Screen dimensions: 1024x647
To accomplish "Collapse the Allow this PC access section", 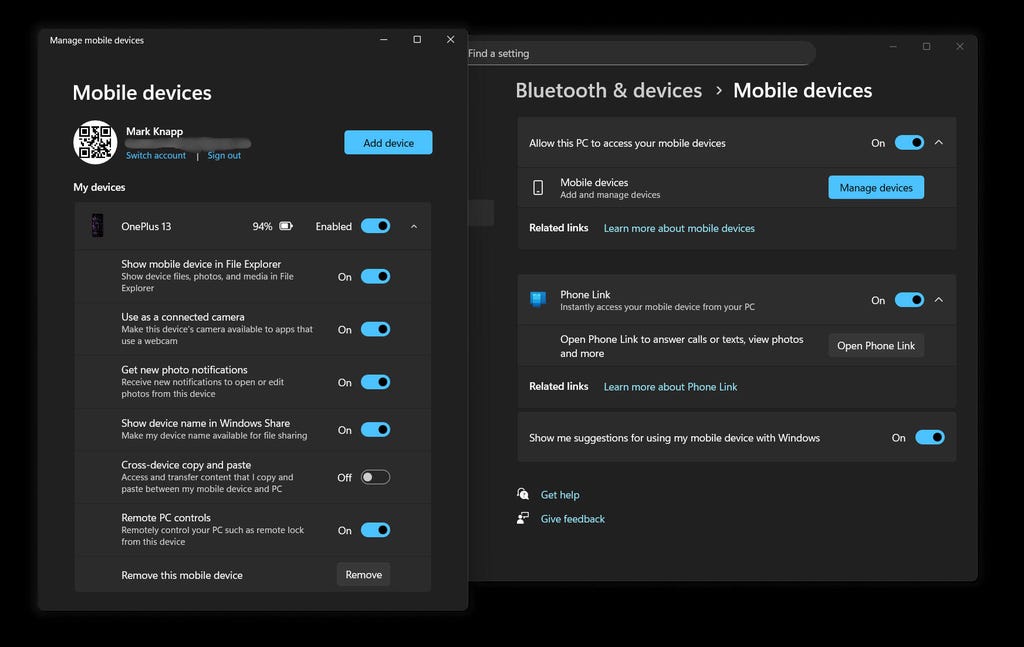I will [938, 143].
